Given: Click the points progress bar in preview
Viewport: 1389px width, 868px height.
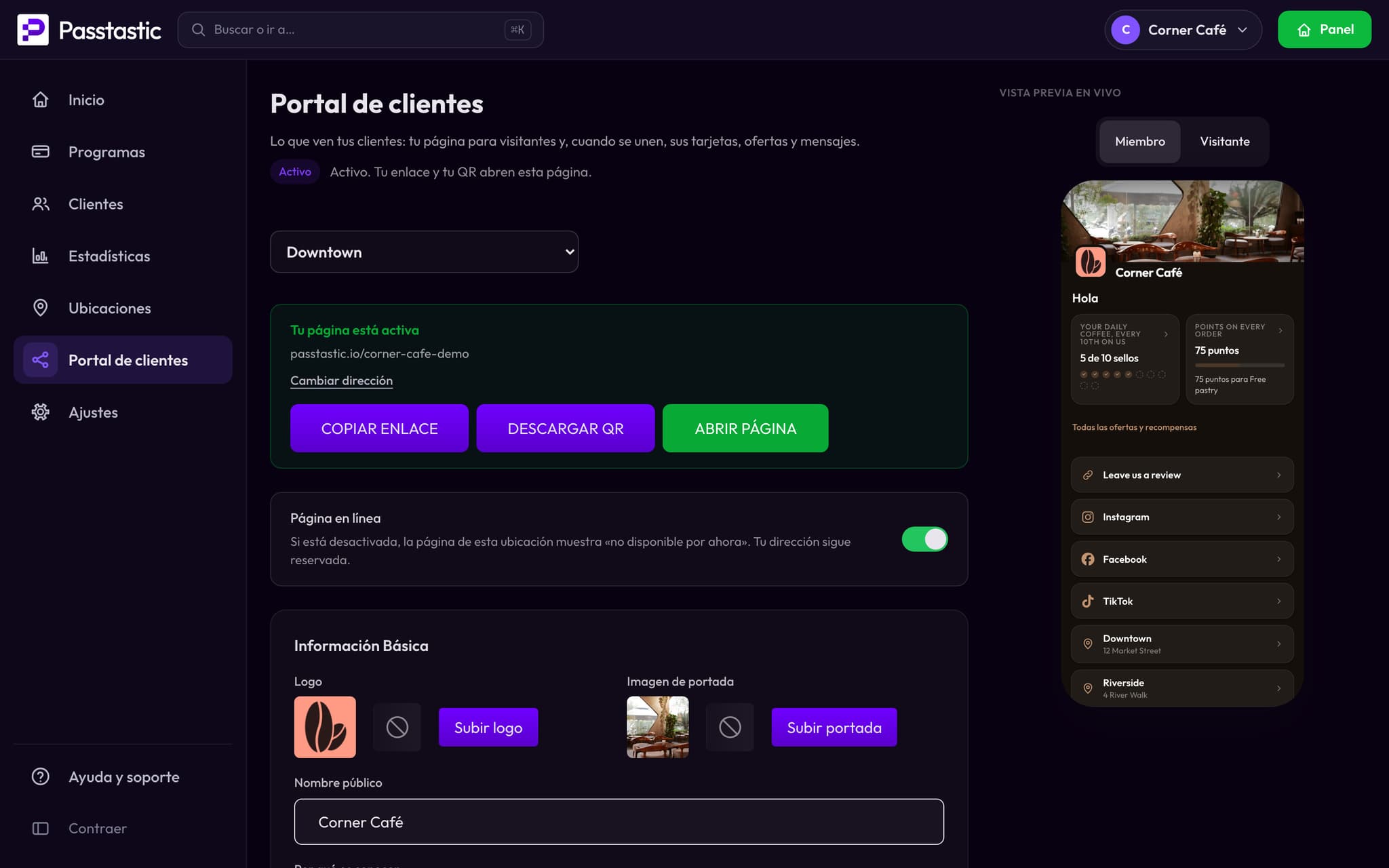Looking at the screenshot, I should tap(1239, 366).
